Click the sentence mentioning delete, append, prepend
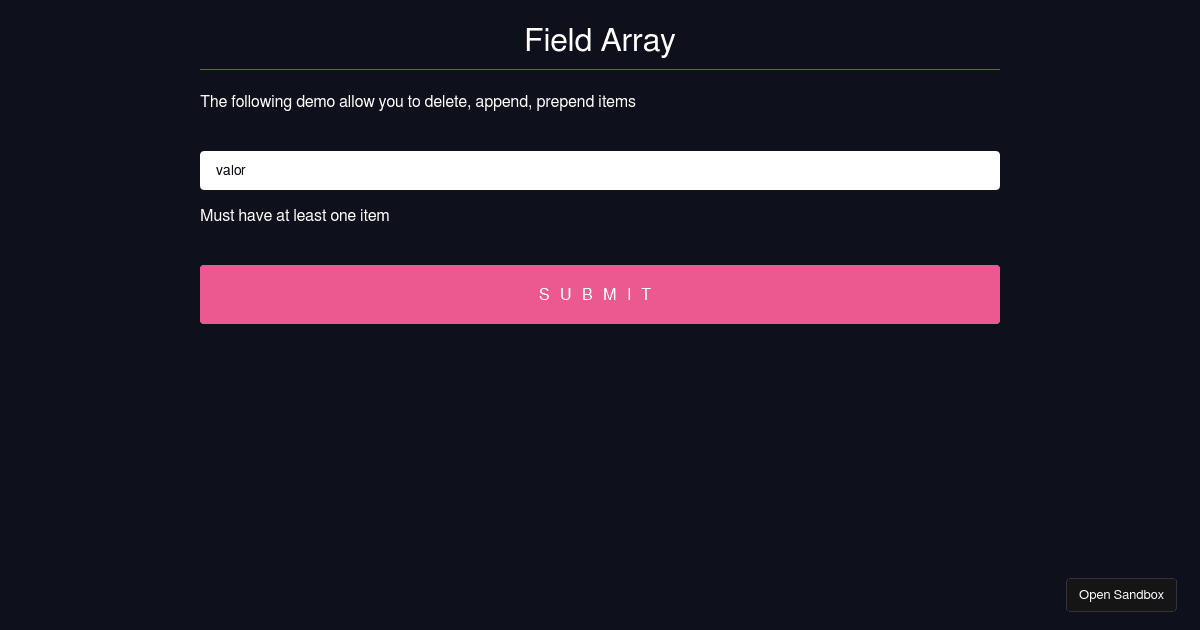 pyautogui.click(x=418, y=101)
